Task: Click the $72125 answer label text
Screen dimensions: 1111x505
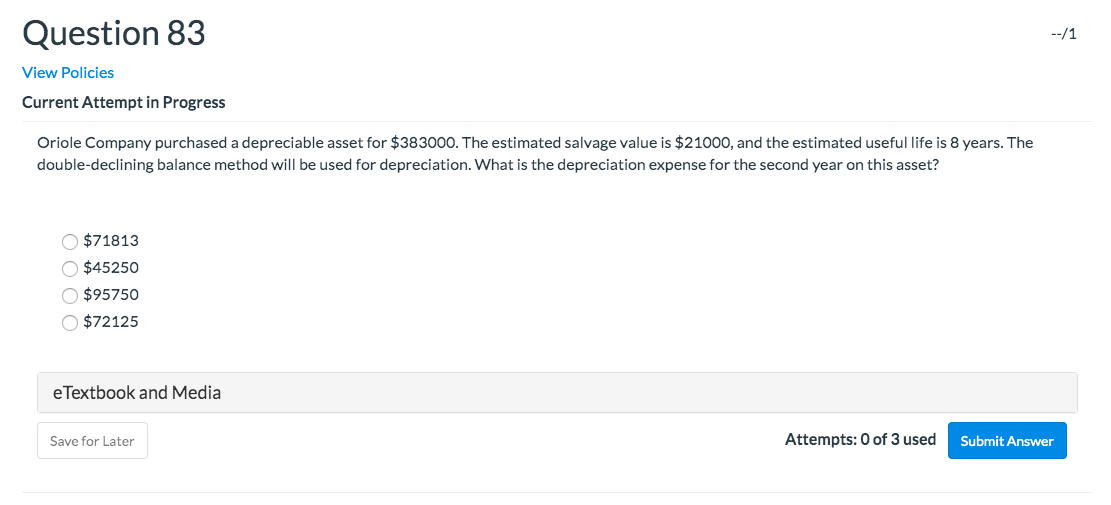Action: coord(111,321)
